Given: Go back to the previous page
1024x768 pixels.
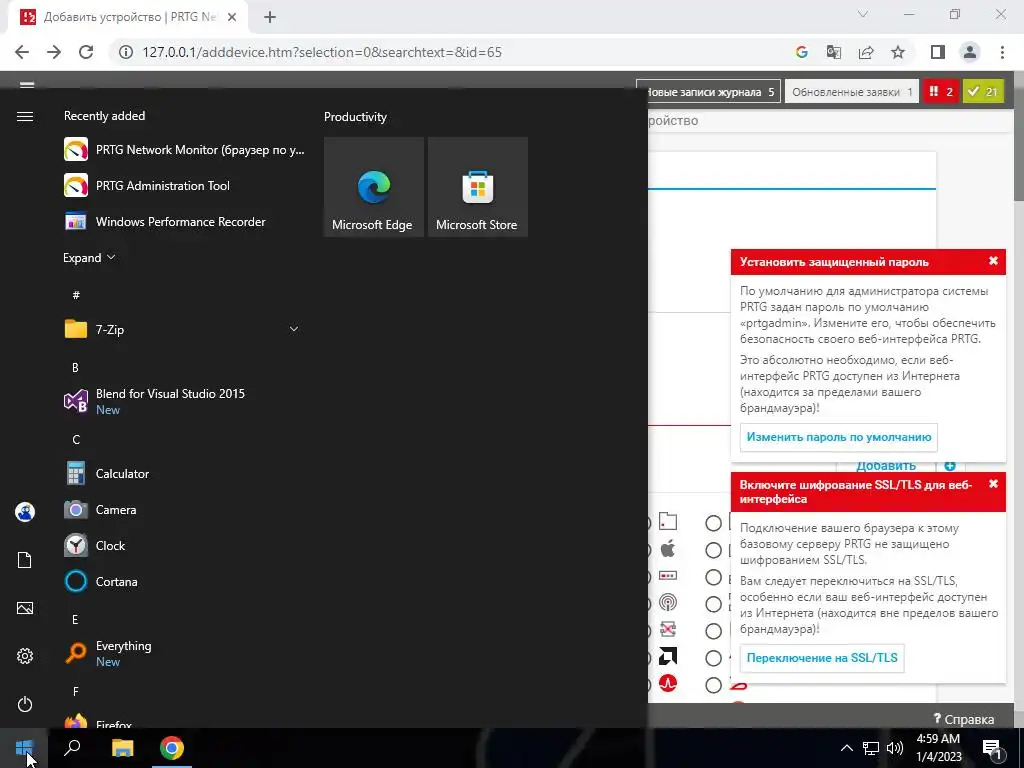Looking at the screenshot, I should (x=22, y=52).
